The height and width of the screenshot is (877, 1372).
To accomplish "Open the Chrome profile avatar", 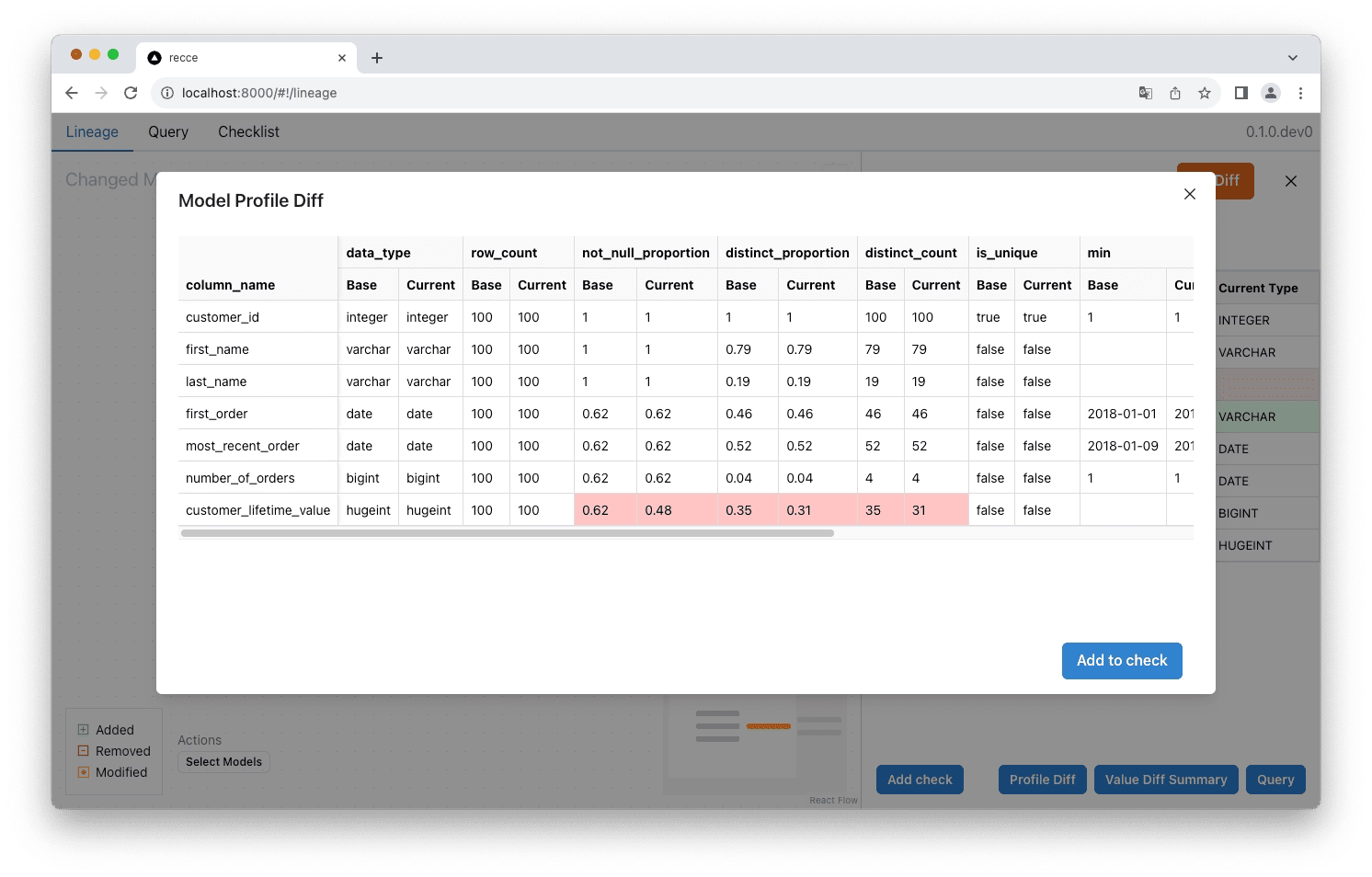I will click(1271, 93).
